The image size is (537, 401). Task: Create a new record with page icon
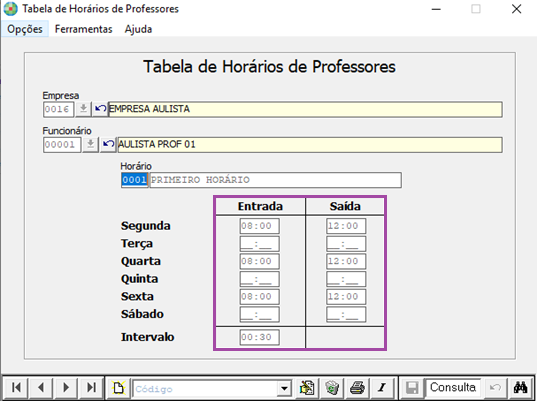pos(118,388)
